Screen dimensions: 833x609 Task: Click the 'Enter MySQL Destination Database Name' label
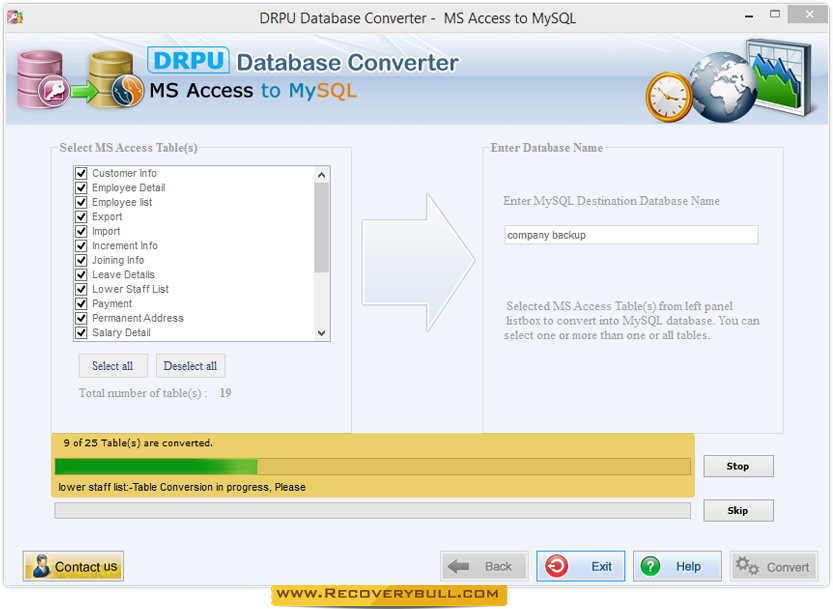click(611, 201)
